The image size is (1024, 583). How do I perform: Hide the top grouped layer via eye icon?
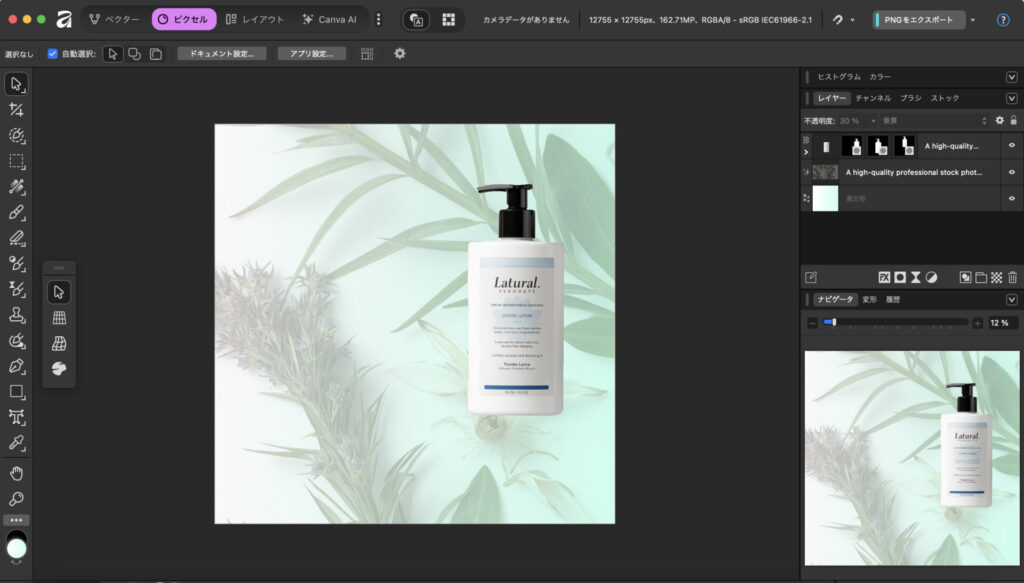[1011, 146]
